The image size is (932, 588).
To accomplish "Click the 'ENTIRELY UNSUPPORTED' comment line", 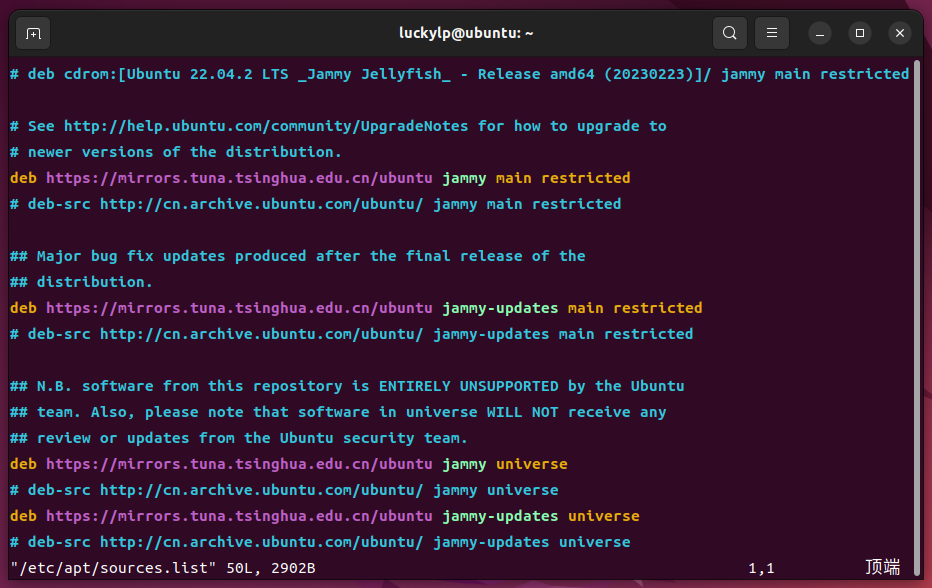I will [x=347, y=386].
